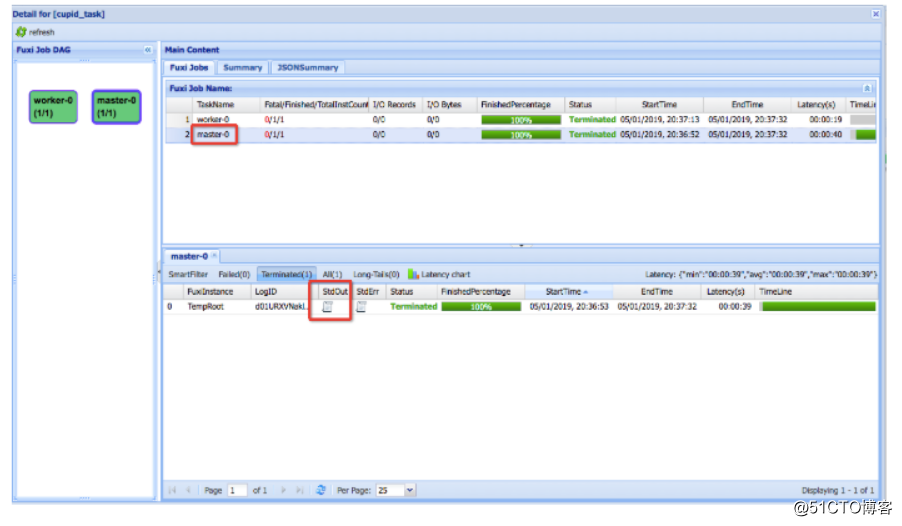Image resolution: width=902 pixels, height=526 pixels.
Task: Click worker-0 Terminated status cell
Action: pyautogui.click(x=592, y=120)
